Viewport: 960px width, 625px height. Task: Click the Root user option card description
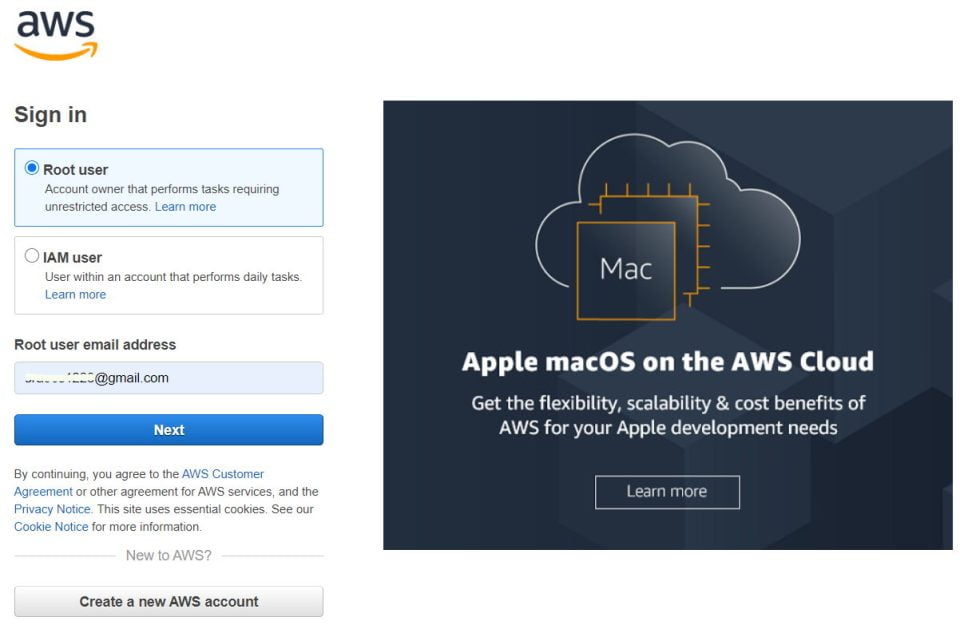[162, 198]
